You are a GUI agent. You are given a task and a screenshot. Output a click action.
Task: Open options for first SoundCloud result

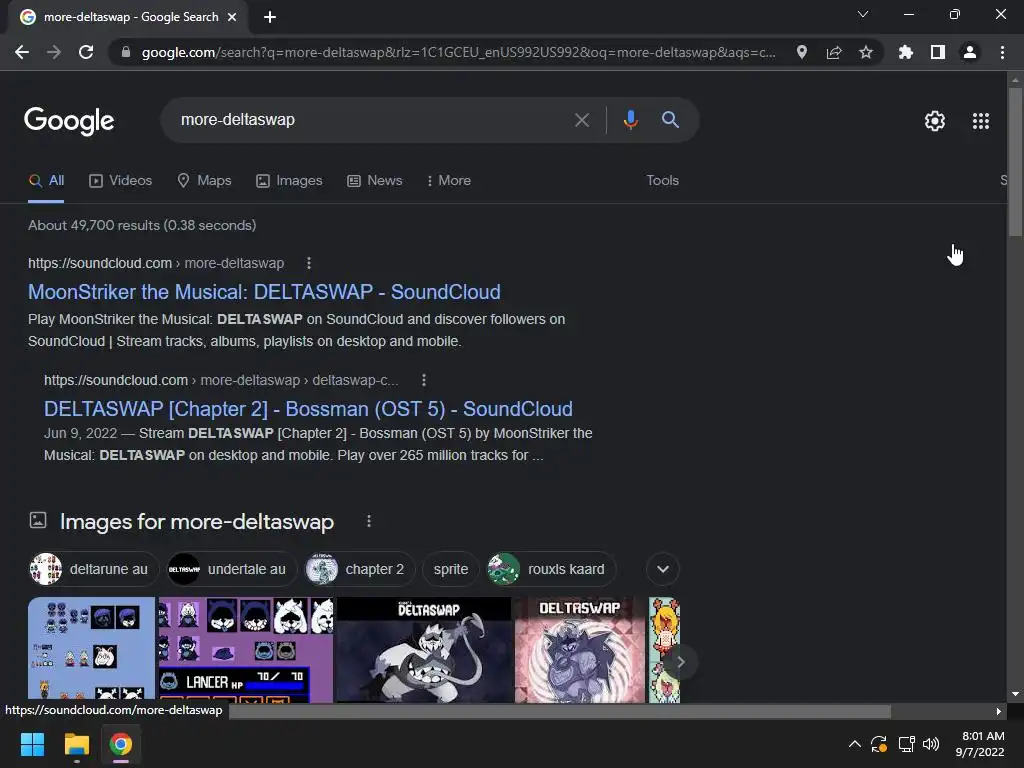(309, 263)
